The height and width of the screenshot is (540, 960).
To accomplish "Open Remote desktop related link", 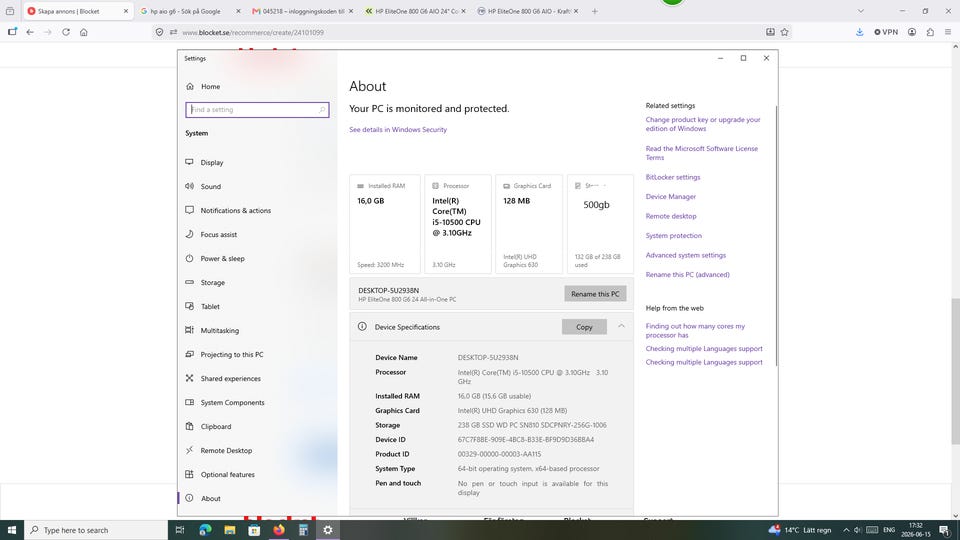I will point(670,216).
